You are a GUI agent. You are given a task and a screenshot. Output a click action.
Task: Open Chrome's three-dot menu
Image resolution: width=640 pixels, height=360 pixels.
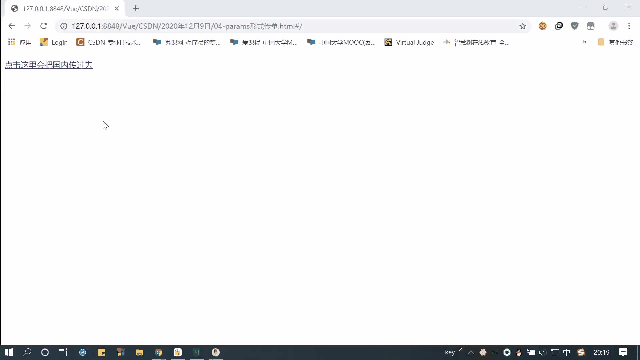coord(629,26)
